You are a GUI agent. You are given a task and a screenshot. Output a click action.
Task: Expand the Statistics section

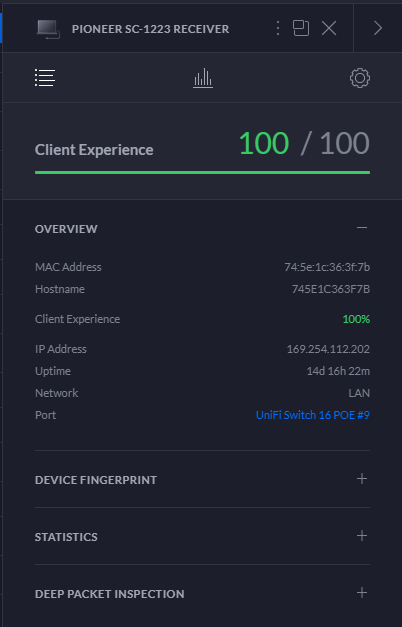tap(362, 536)
